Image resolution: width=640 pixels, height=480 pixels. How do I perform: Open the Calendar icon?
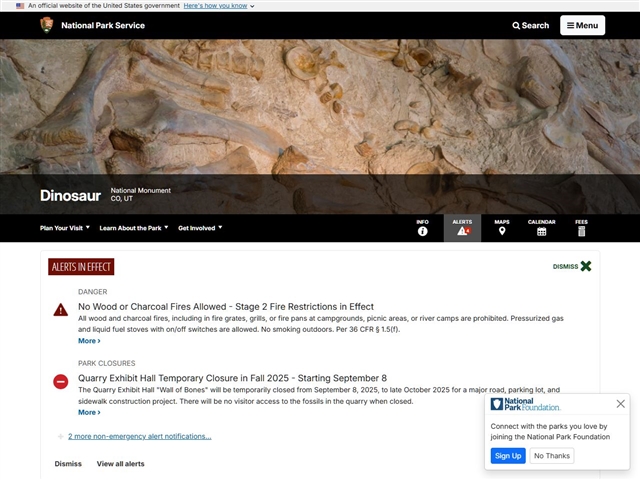541,231
